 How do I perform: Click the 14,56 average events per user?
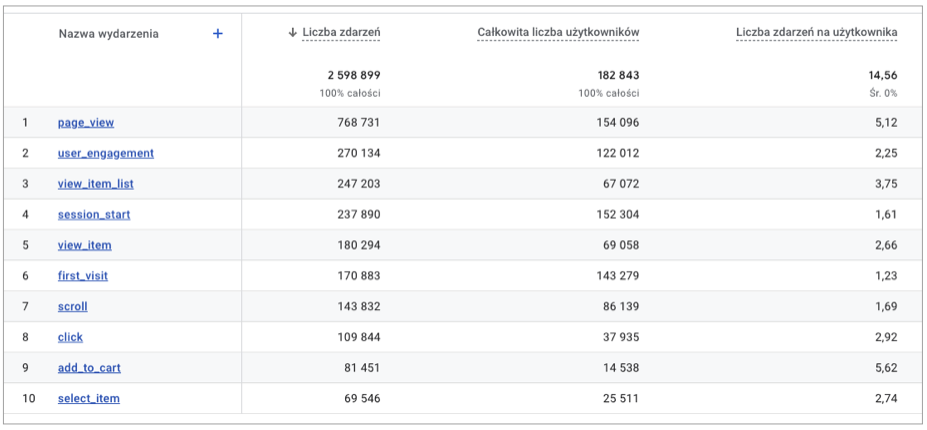coord(883,75)
